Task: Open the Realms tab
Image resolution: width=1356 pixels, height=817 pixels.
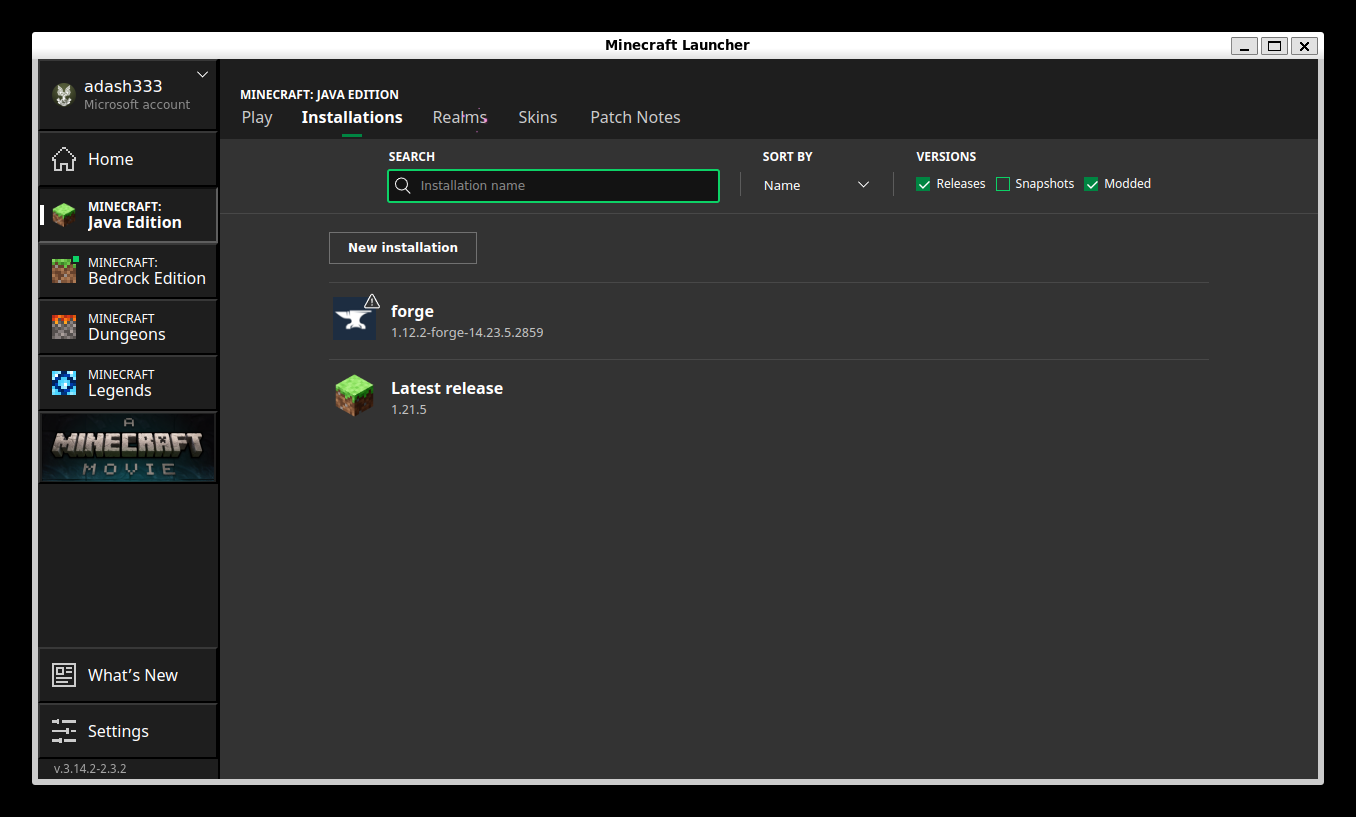Action: coord(460,117)
